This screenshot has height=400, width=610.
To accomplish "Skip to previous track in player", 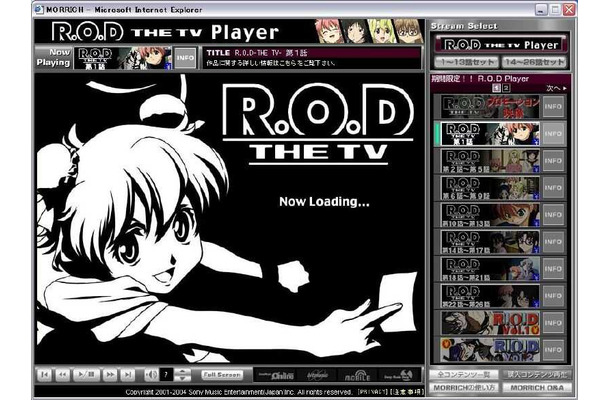I will point(44,375).
